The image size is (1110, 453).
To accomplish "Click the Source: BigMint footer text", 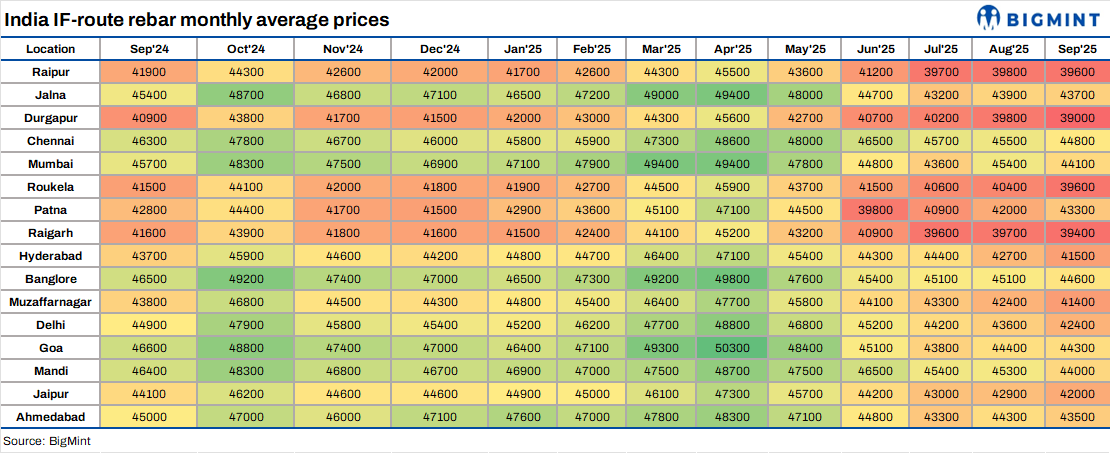I will pos(47,440).
